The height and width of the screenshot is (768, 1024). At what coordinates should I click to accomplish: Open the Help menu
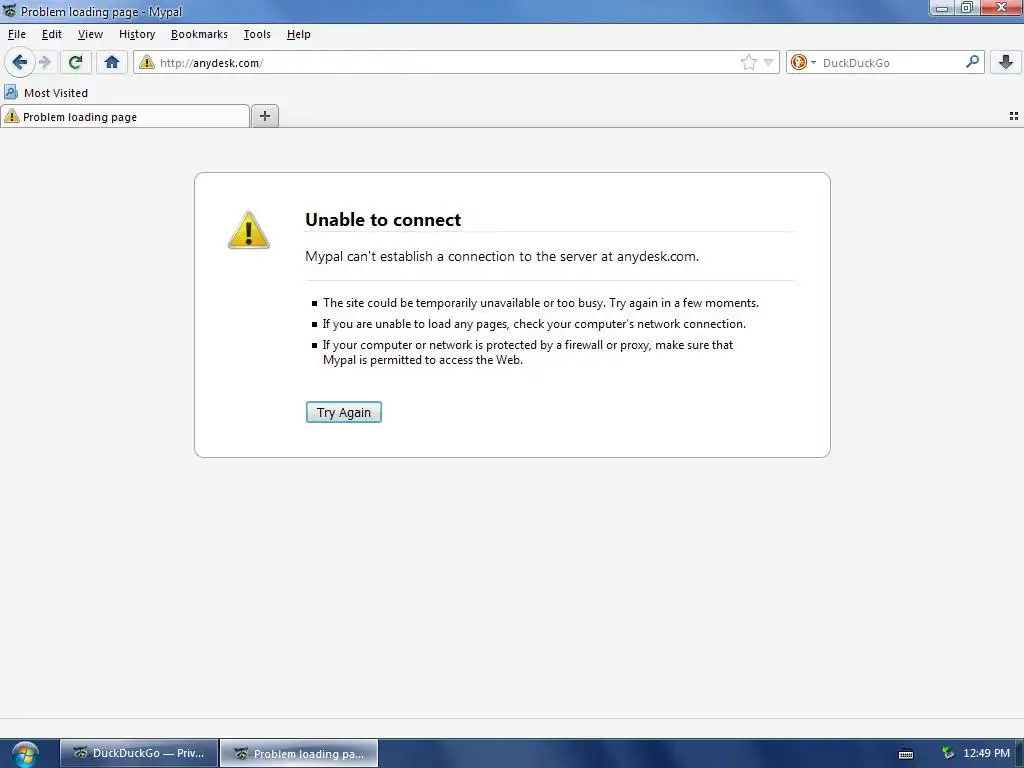tap(298, 34)
